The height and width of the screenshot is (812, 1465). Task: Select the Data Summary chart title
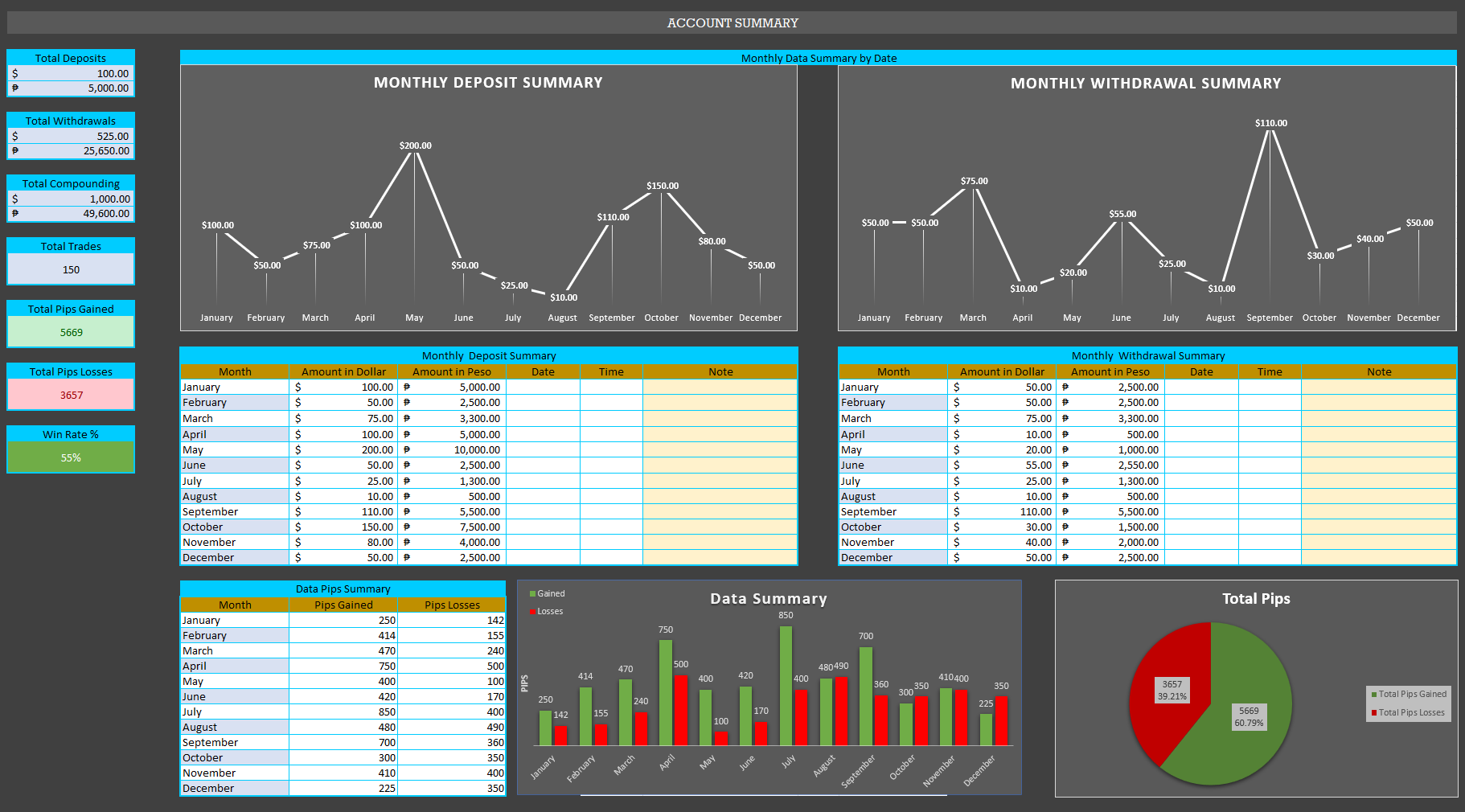pyautogui.click(x=769, y=599)
